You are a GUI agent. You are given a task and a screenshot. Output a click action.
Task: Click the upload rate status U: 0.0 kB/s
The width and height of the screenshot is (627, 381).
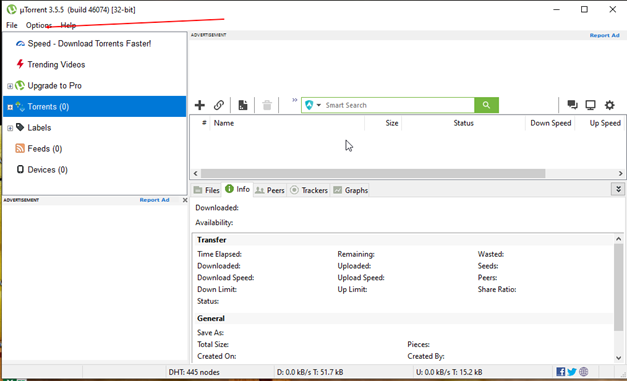click(449, 372)
